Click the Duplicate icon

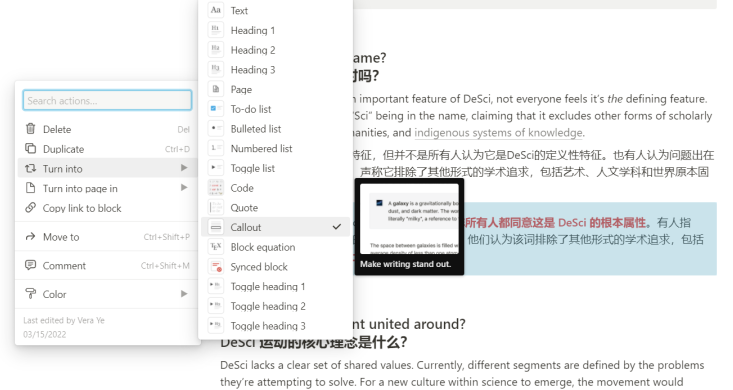(x=30, y=149)
